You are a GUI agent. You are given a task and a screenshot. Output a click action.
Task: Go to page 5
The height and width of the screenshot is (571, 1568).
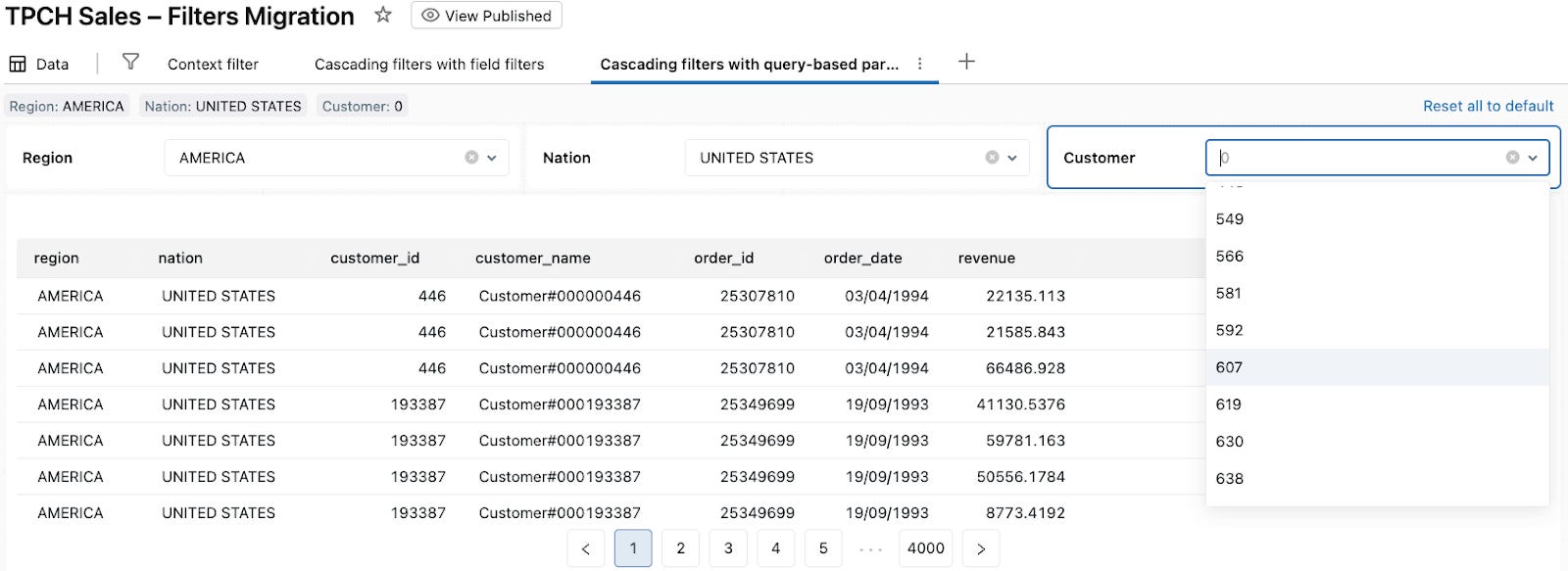pyautogui.click(x=823, y=548)
